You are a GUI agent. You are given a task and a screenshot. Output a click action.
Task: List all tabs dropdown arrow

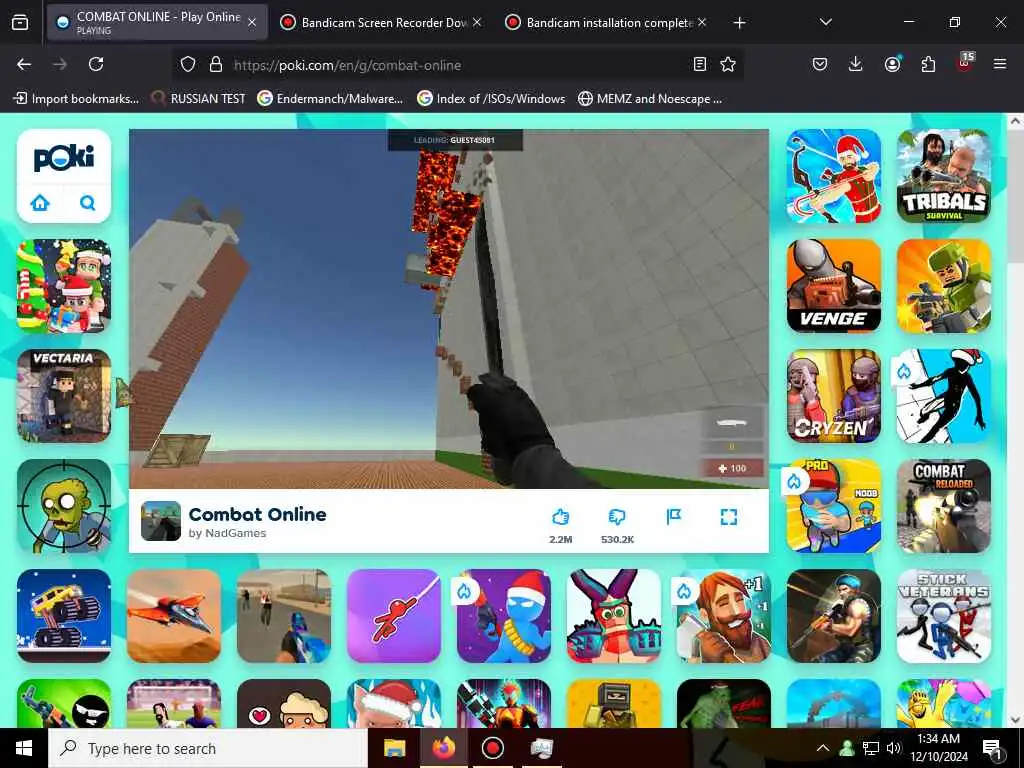pos(825,23)
